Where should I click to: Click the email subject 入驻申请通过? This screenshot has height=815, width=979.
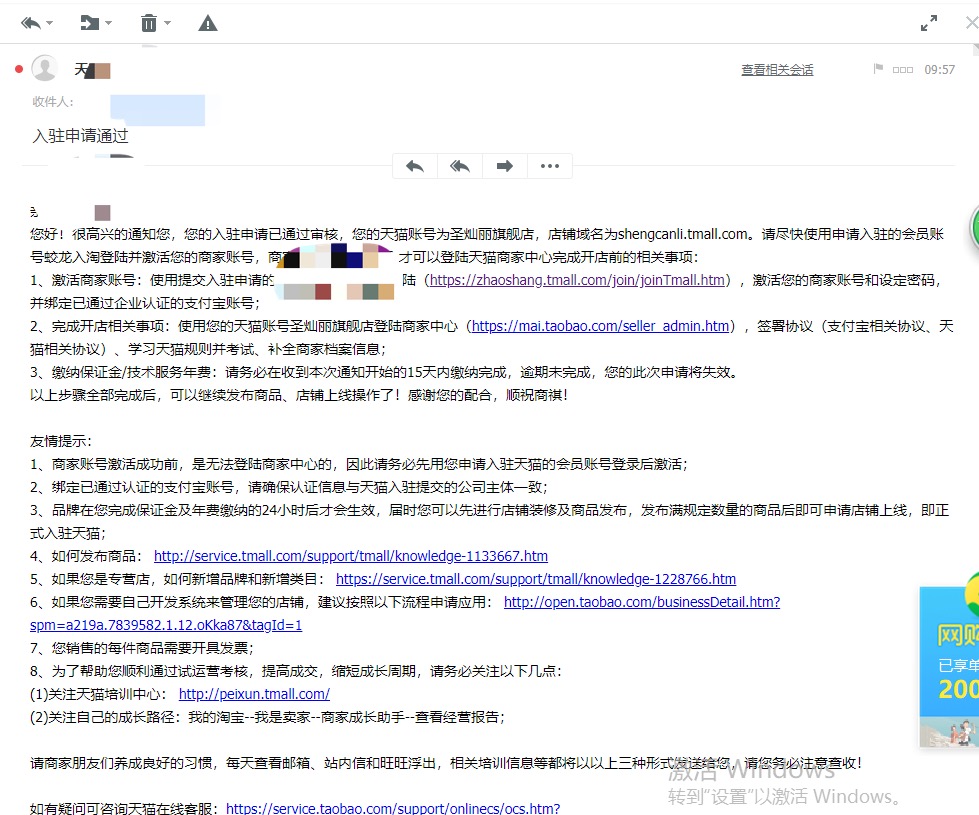[81, 136]
